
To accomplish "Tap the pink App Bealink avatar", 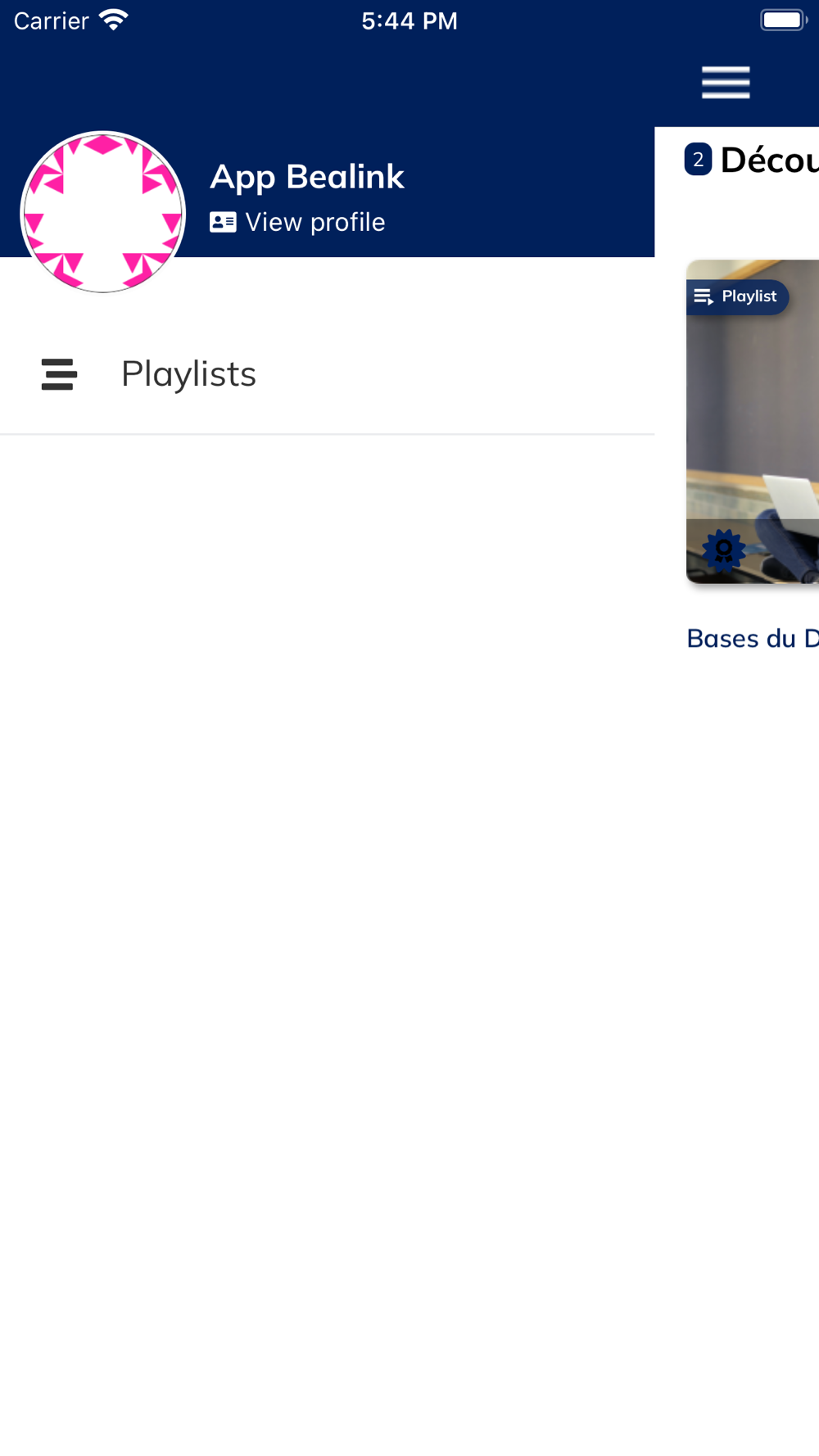I will (x=103, y=212).
